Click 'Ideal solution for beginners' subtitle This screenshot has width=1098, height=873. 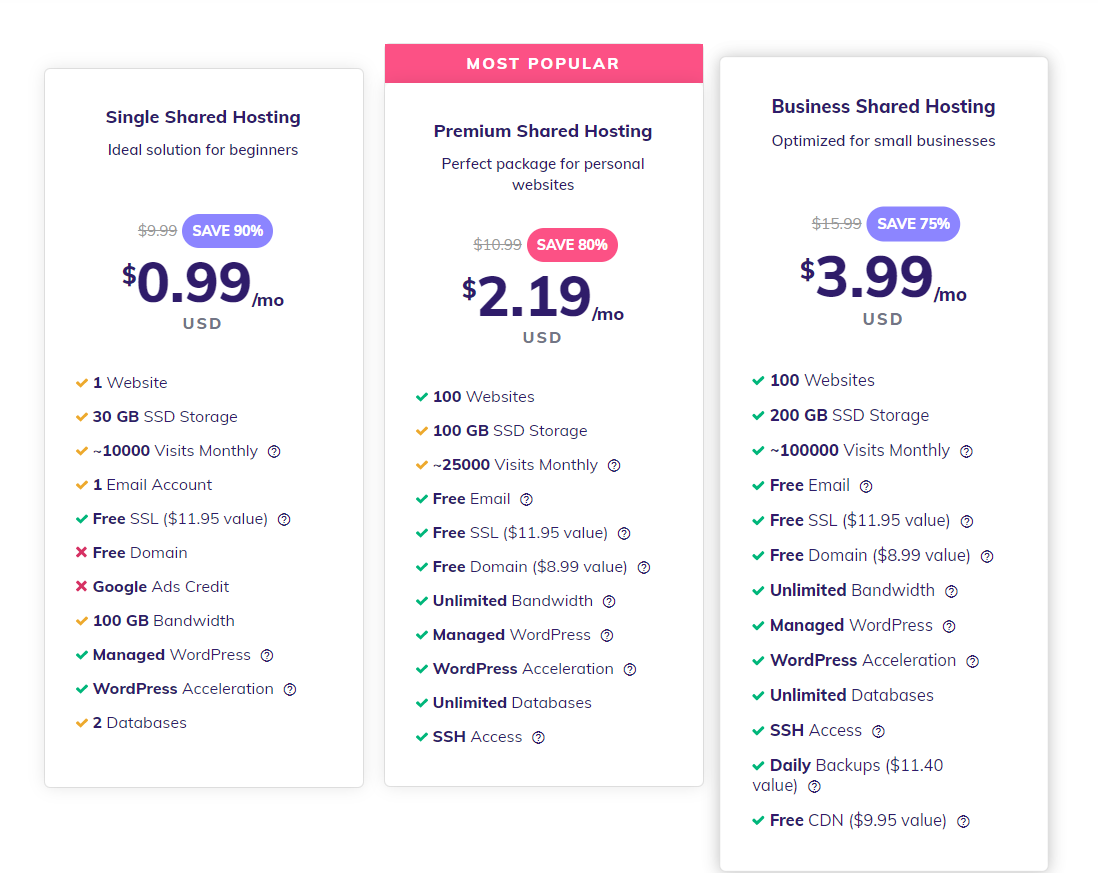coord(203,150)
